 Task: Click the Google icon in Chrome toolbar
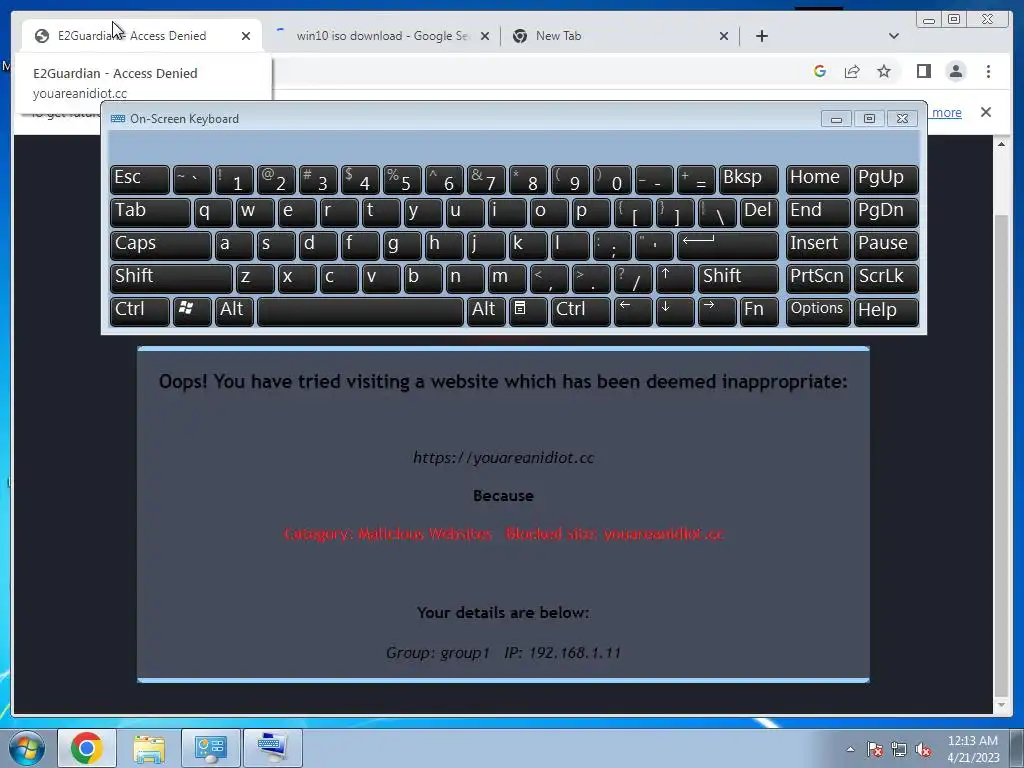click(820, 71)
